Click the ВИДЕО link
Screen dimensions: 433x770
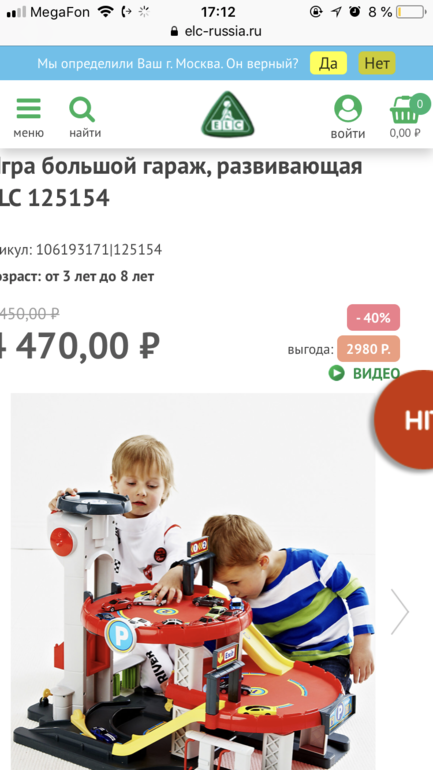click(x=377, y=374)
